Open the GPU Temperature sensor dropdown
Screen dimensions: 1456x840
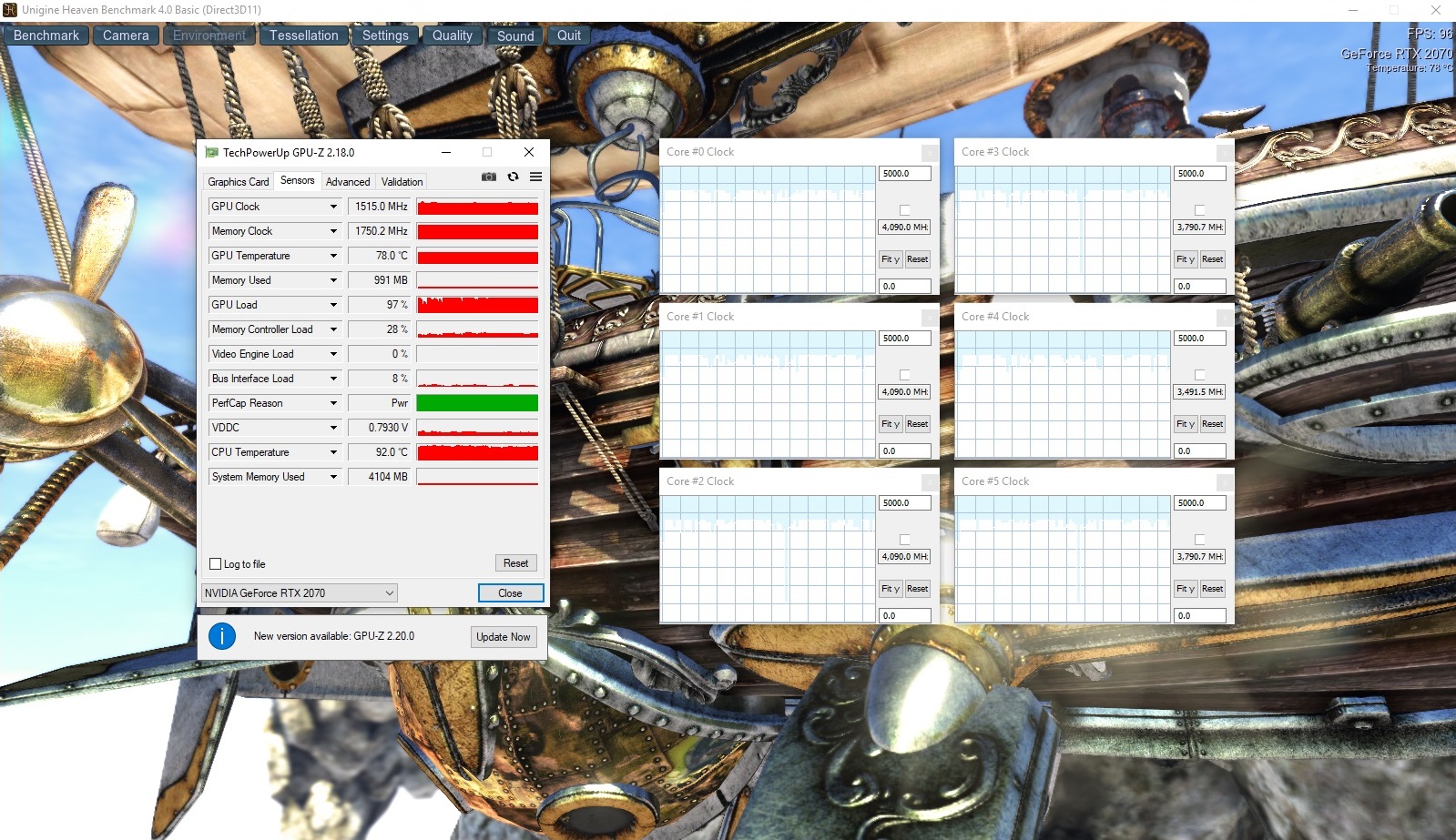tap(333, 256)
